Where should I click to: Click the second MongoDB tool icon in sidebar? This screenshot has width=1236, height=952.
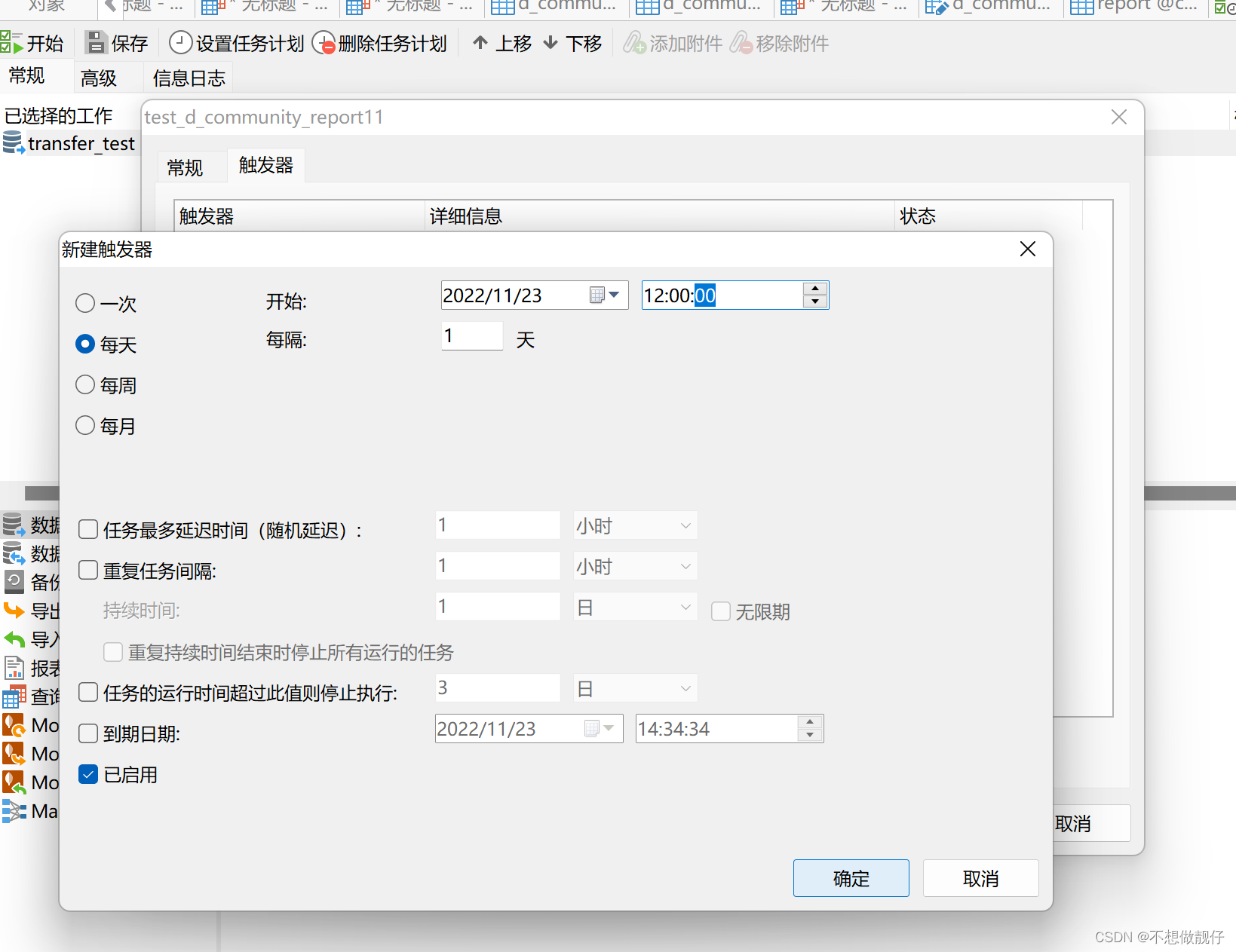(x=14, y=753)
